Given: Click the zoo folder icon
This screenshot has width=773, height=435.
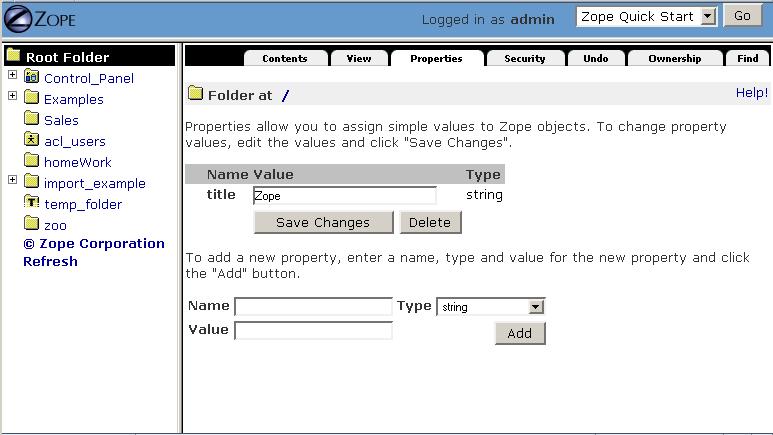Looking at the screenshot, I should pos(31,224).
